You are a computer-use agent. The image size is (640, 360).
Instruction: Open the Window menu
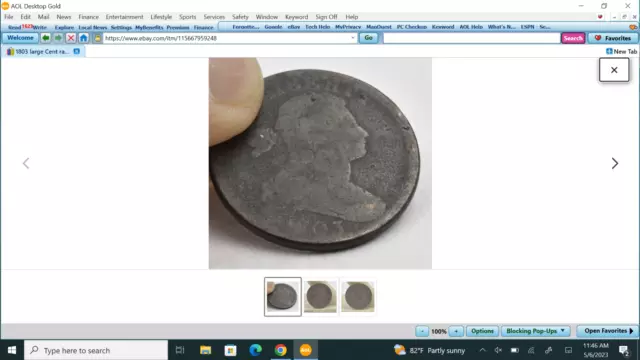coord(267,17)
